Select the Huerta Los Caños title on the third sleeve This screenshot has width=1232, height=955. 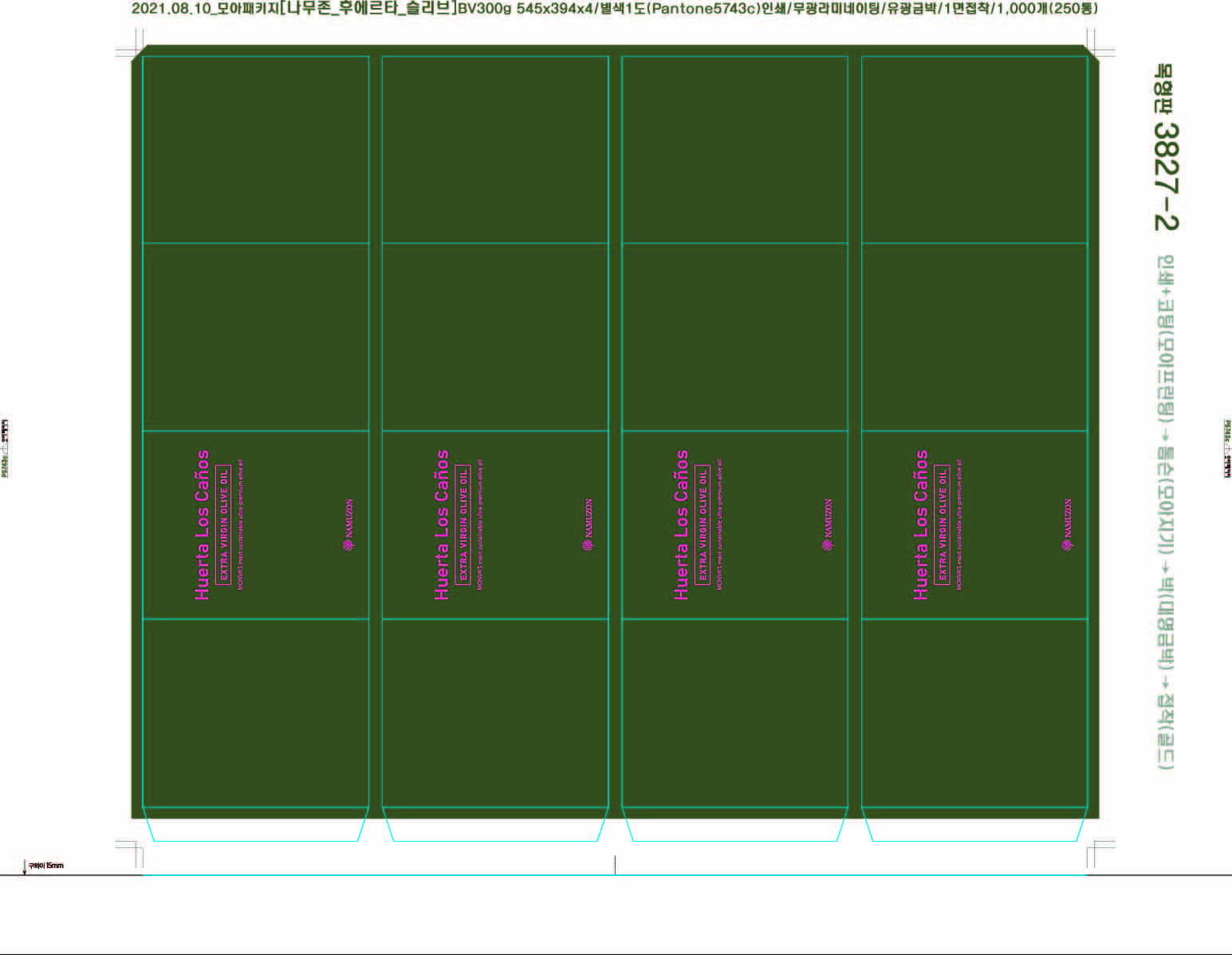click(x=681, y=524)
